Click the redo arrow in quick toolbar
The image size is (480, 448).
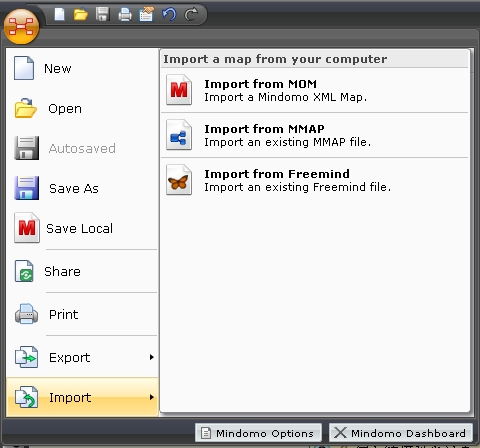click(191, 14)
